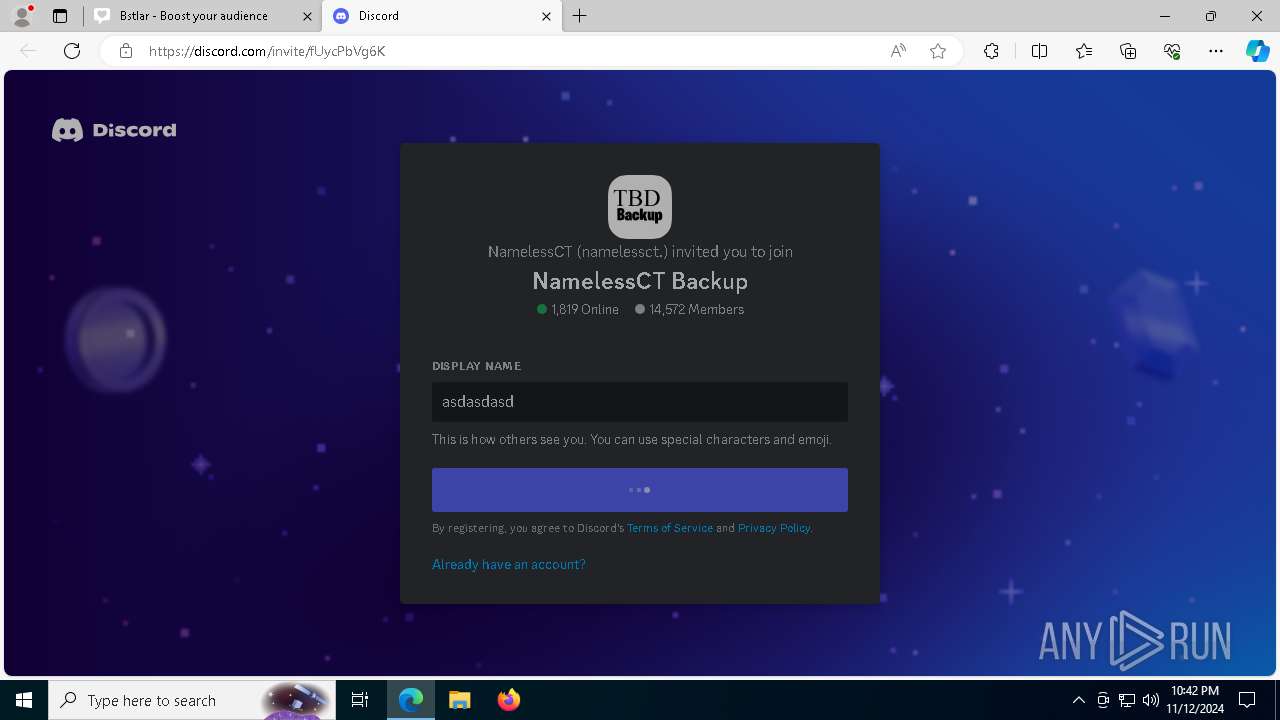
Task: Go back in the browser
Action: coord(28,51)
